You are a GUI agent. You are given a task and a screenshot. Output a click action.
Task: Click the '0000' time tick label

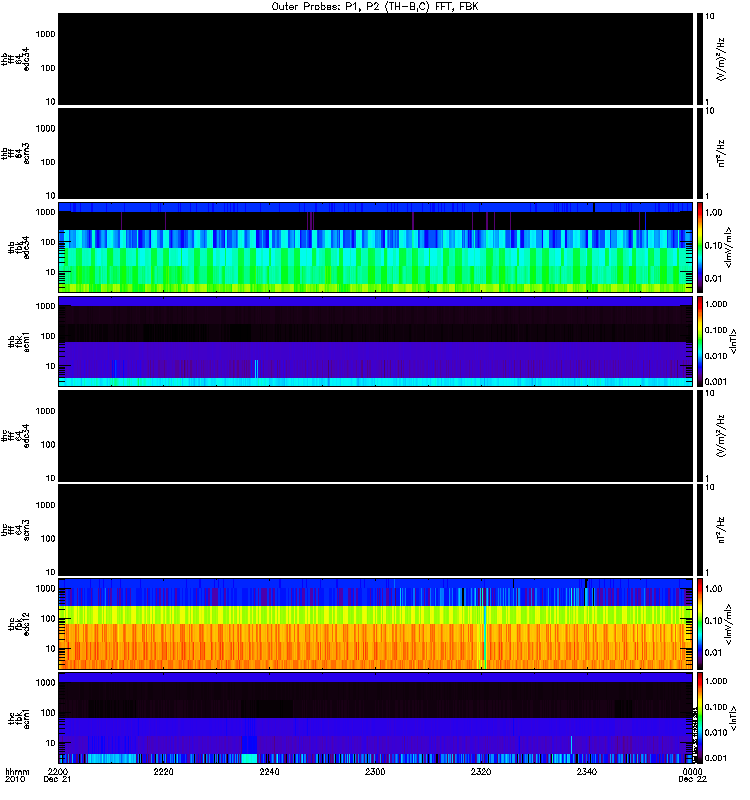692,771
